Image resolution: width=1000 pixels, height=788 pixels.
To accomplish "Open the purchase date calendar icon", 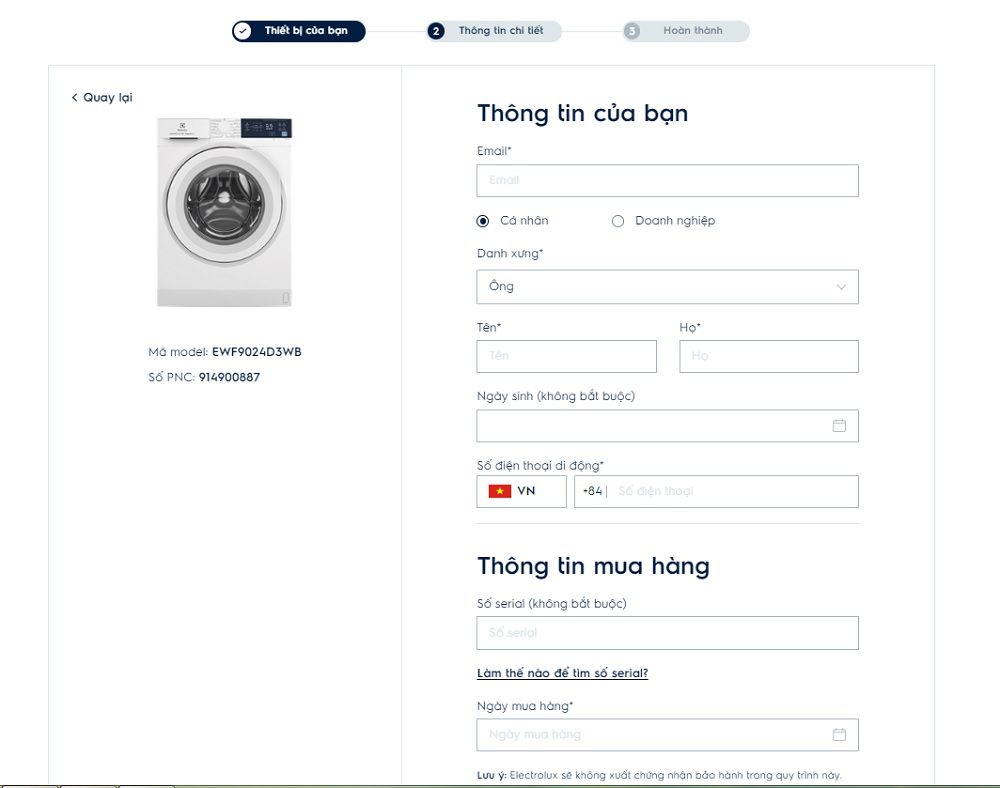I will 839,735.
